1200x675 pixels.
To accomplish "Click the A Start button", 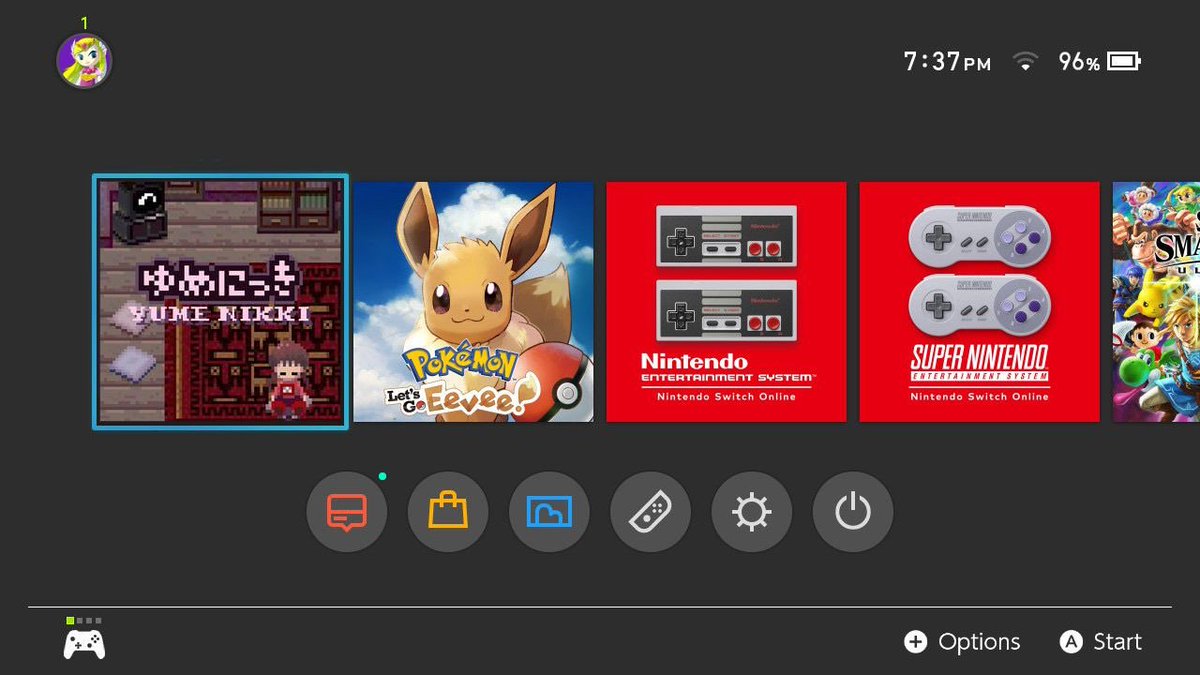I will click(1100, 642).
